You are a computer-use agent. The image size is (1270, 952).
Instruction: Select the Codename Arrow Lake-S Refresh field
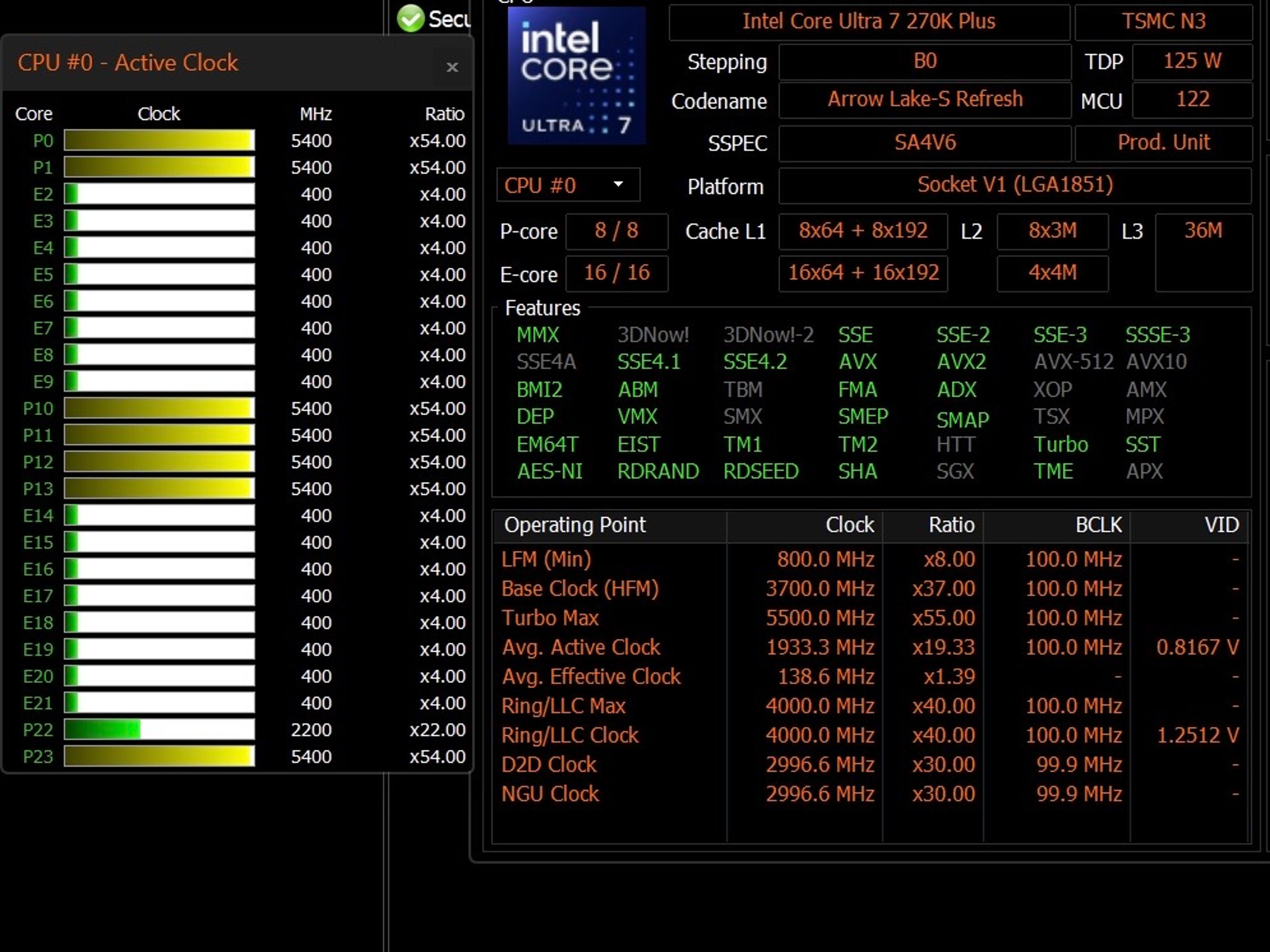point(925,100)
